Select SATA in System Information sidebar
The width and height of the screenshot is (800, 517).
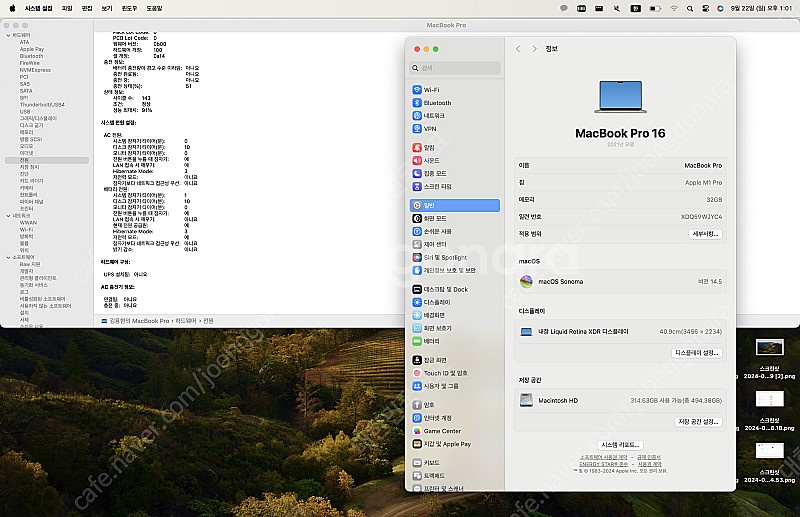pyautogui.click(x=26, y=91)
